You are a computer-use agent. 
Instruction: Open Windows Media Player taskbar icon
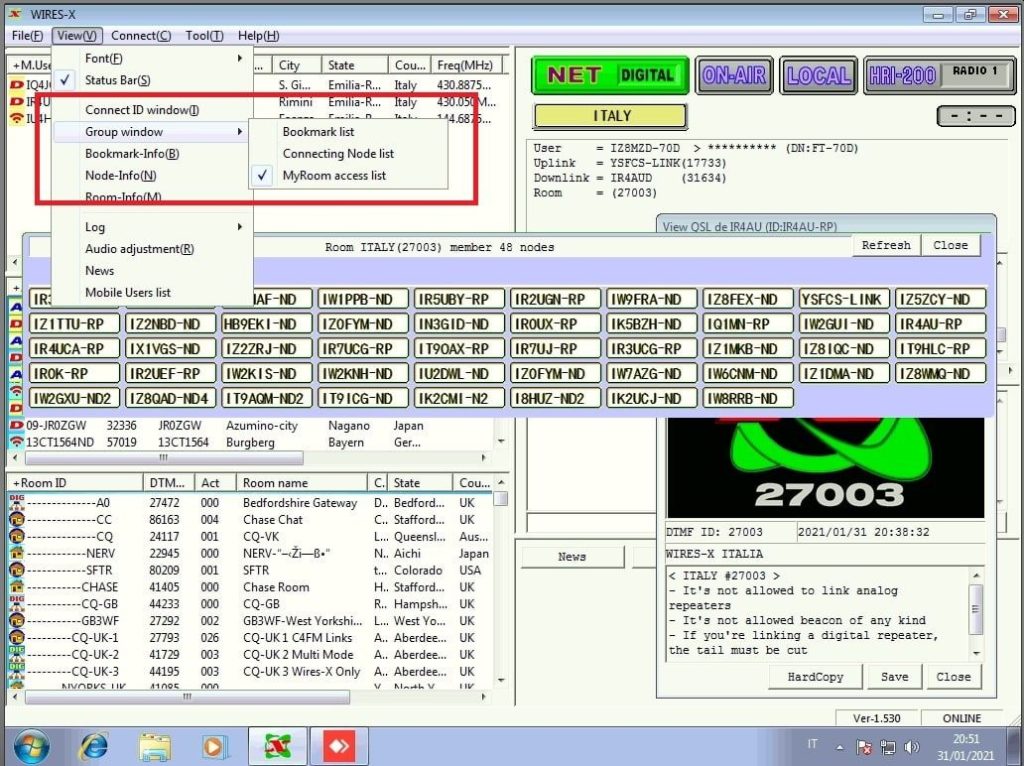(x=215, y=747)
